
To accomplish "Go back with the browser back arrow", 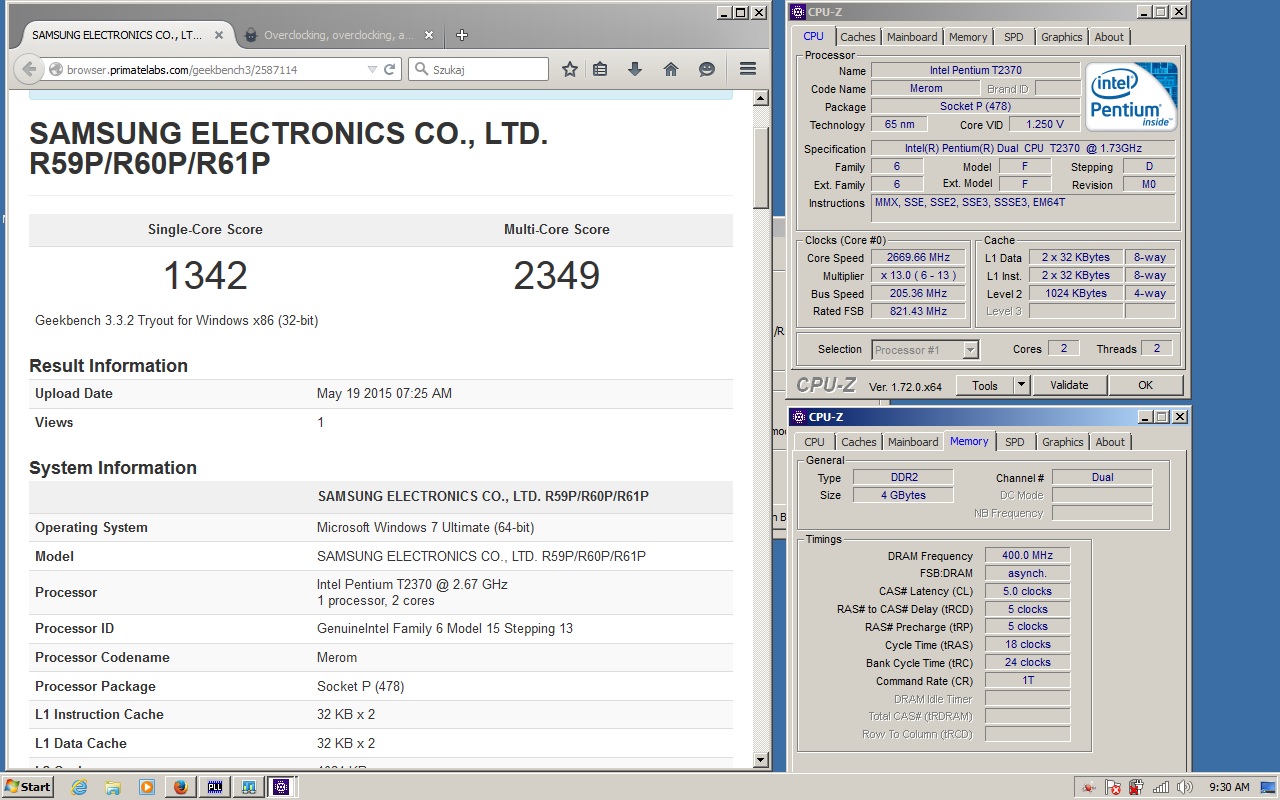I will 29,69.
